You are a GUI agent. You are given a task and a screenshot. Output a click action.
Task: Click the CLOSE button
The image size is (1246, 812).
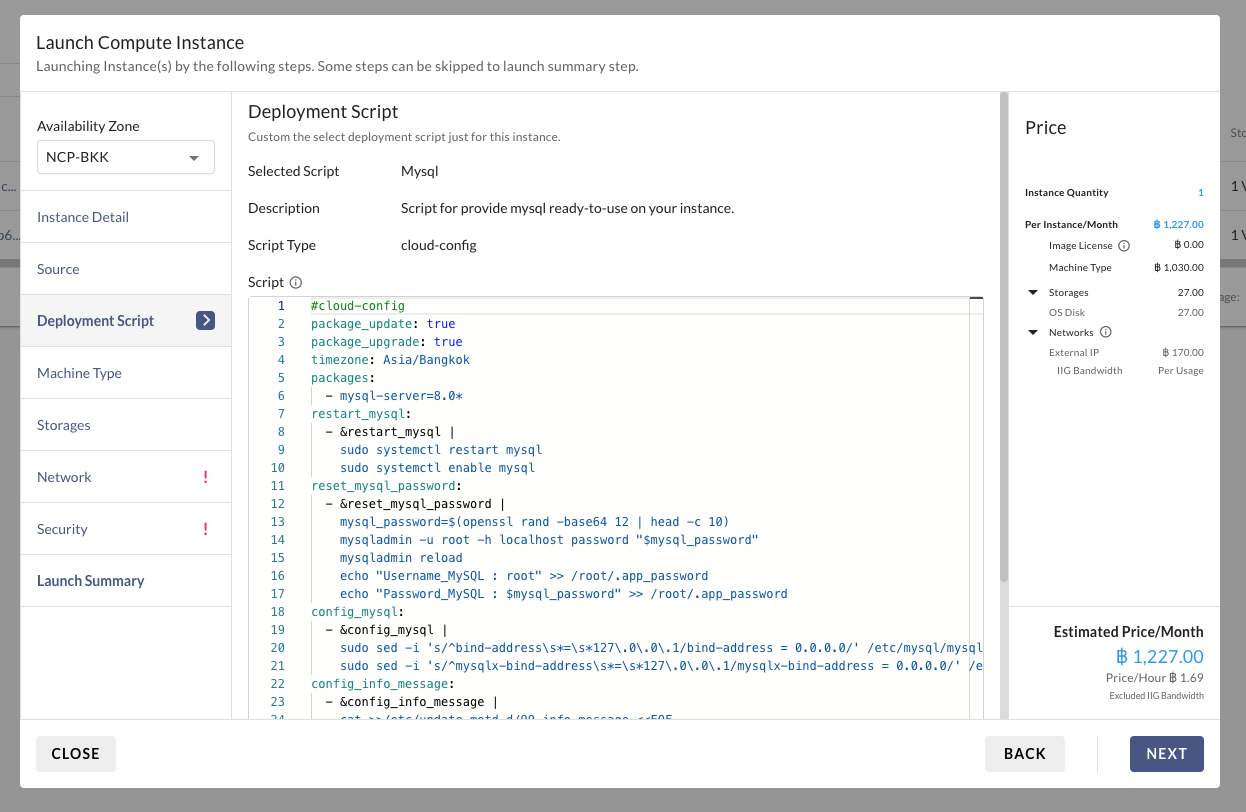76,754
